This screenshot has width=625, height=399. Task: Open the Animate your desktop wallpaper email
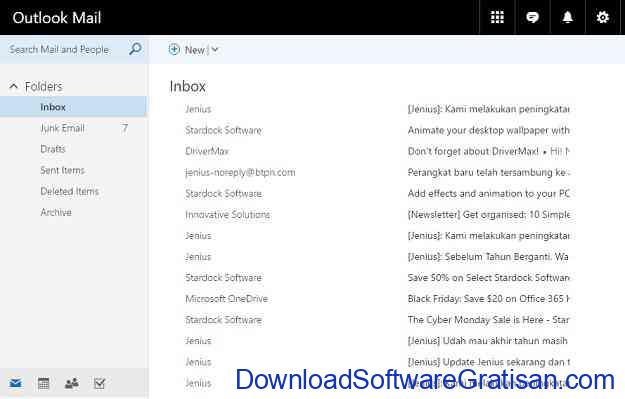pyautogui.click(x=377, y=130)
